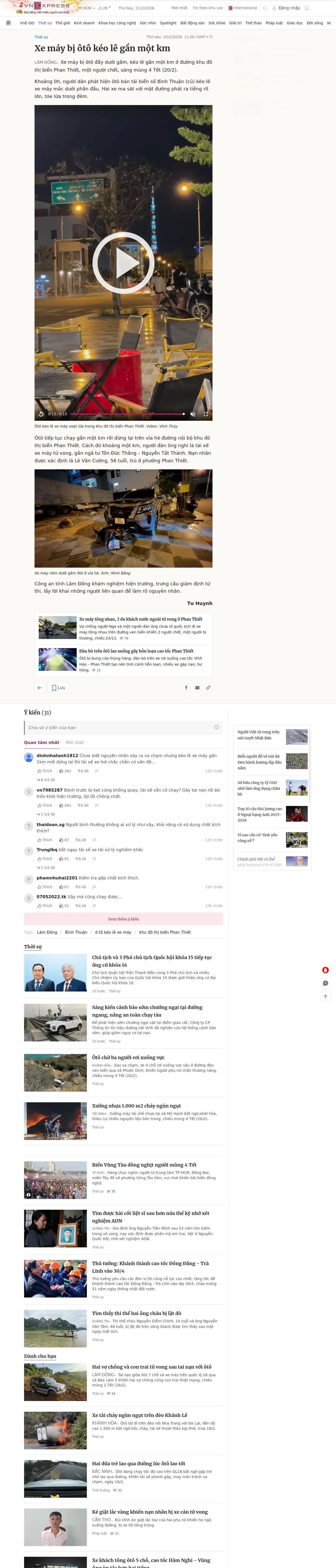Viewport: 336px width, 1568px height.
Task: Like the comment by vn7985287
Action: (x=45, y=805)
